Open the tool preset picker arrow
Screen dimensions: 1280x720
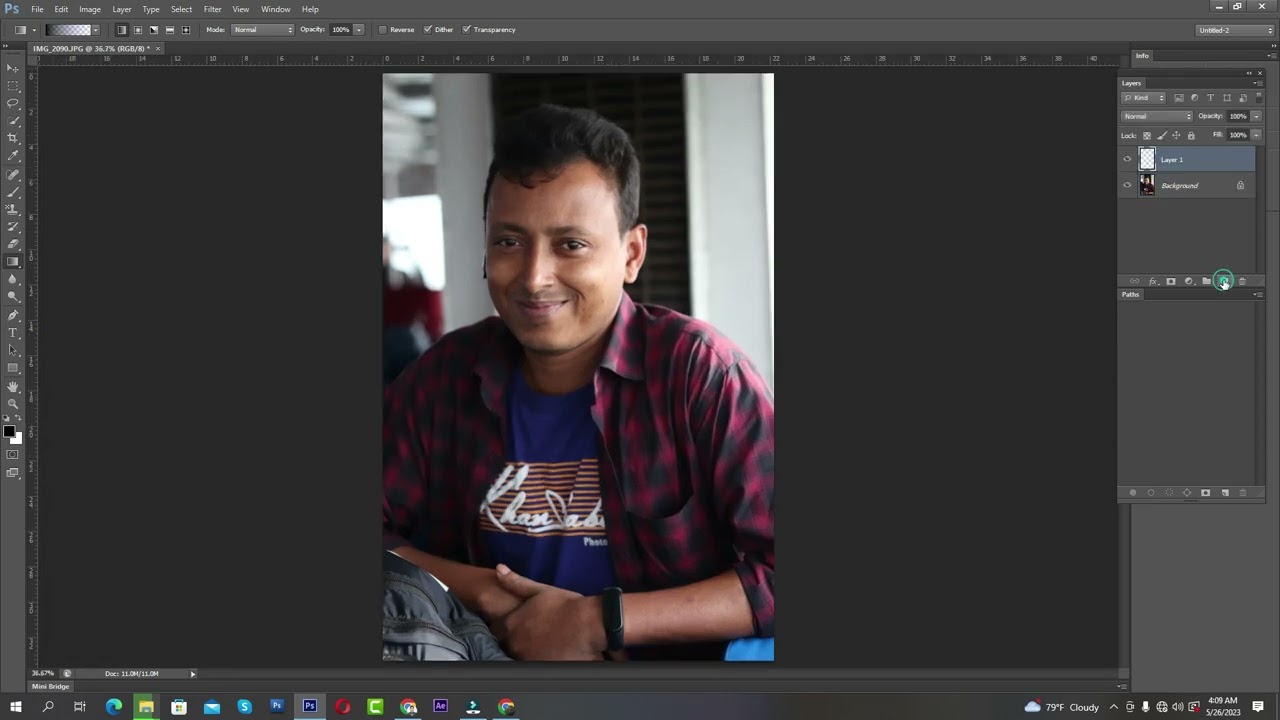(x=34, y=30)
